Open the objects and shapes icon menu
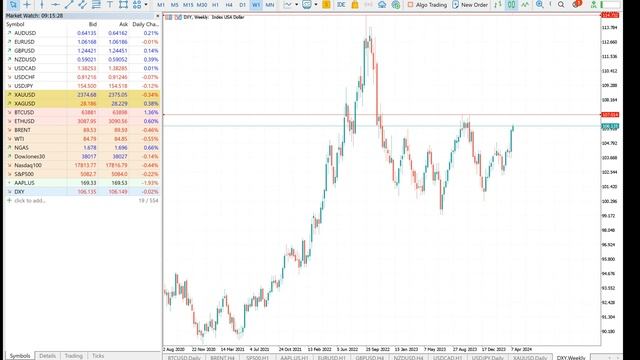The width and height of the screenshot is (640, 360). (x=137, y=4)
